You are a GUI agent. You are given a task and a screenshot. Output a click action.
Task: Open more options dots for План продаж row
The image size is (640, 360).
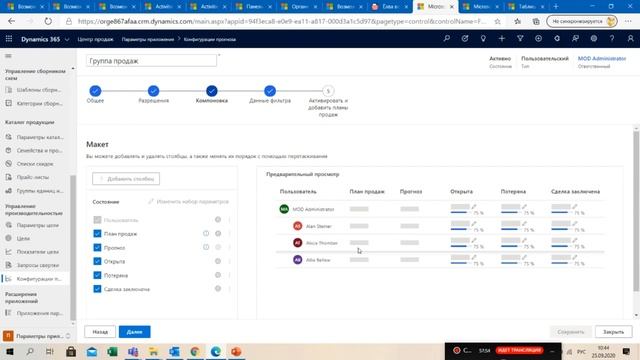point(229,233)
